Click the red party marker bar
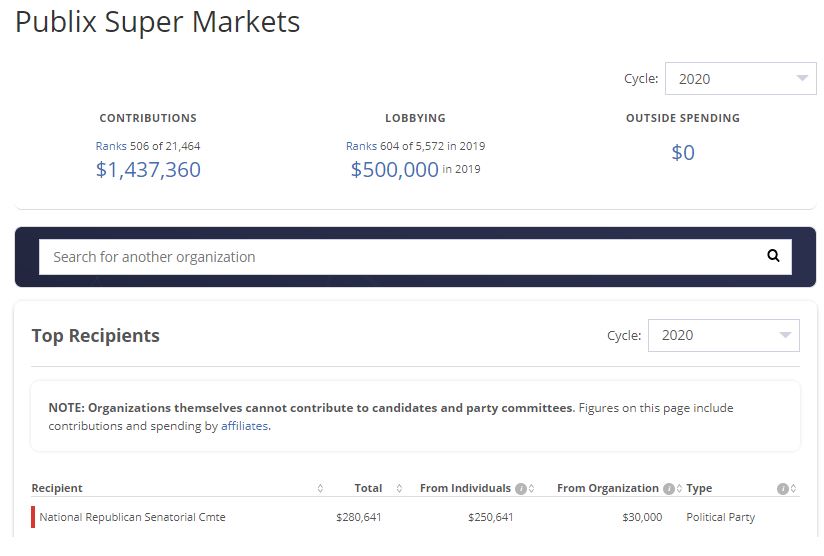The width and height of the screenshot is (824, 556). pos(33,517)
